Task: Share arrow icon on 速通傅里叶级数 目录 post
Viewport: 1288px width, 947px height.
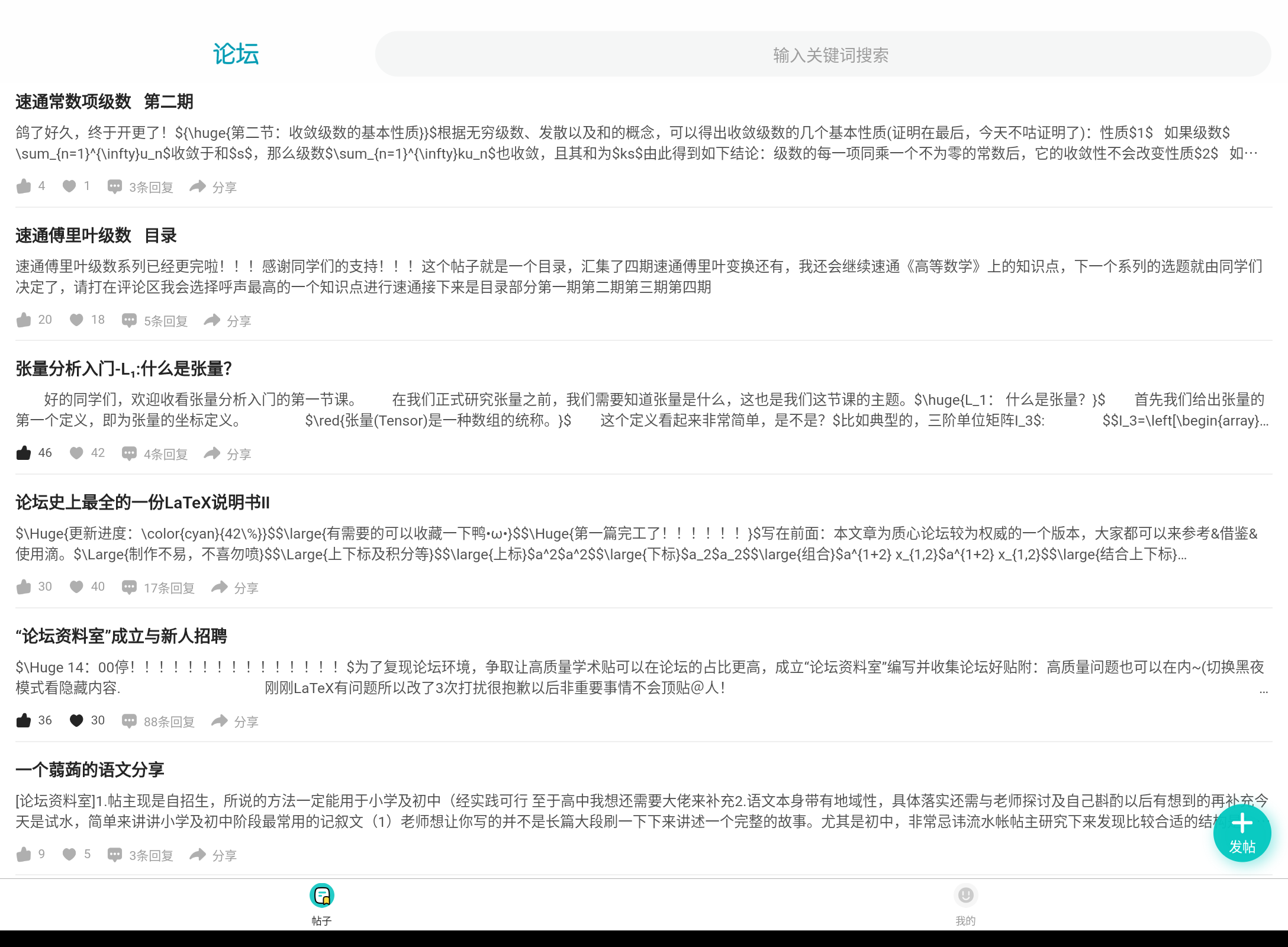Action: (x=212, y=320)
